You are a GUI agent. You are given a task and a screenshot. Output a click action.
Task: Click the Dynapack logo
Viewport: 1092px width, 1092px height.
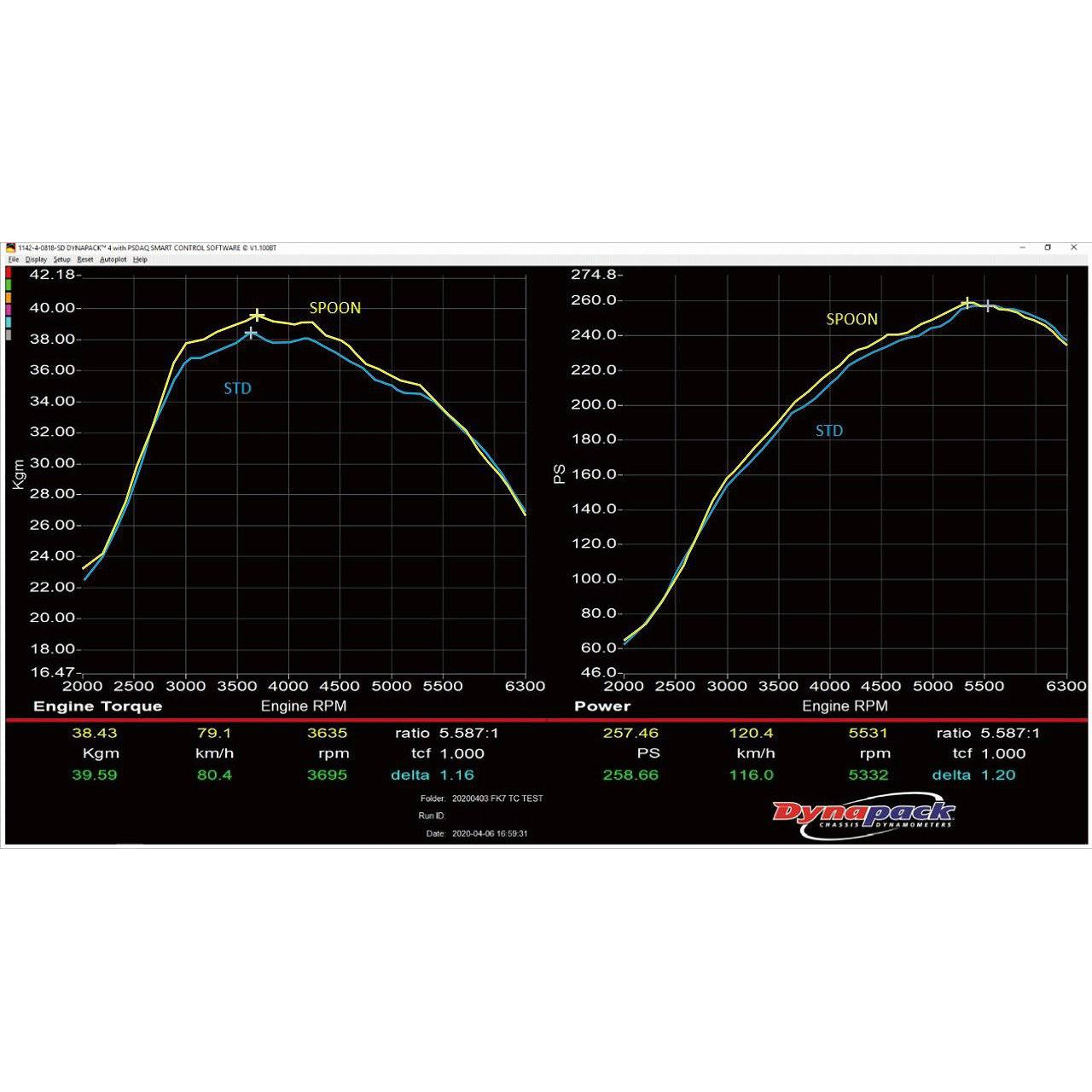click(863, 816)
